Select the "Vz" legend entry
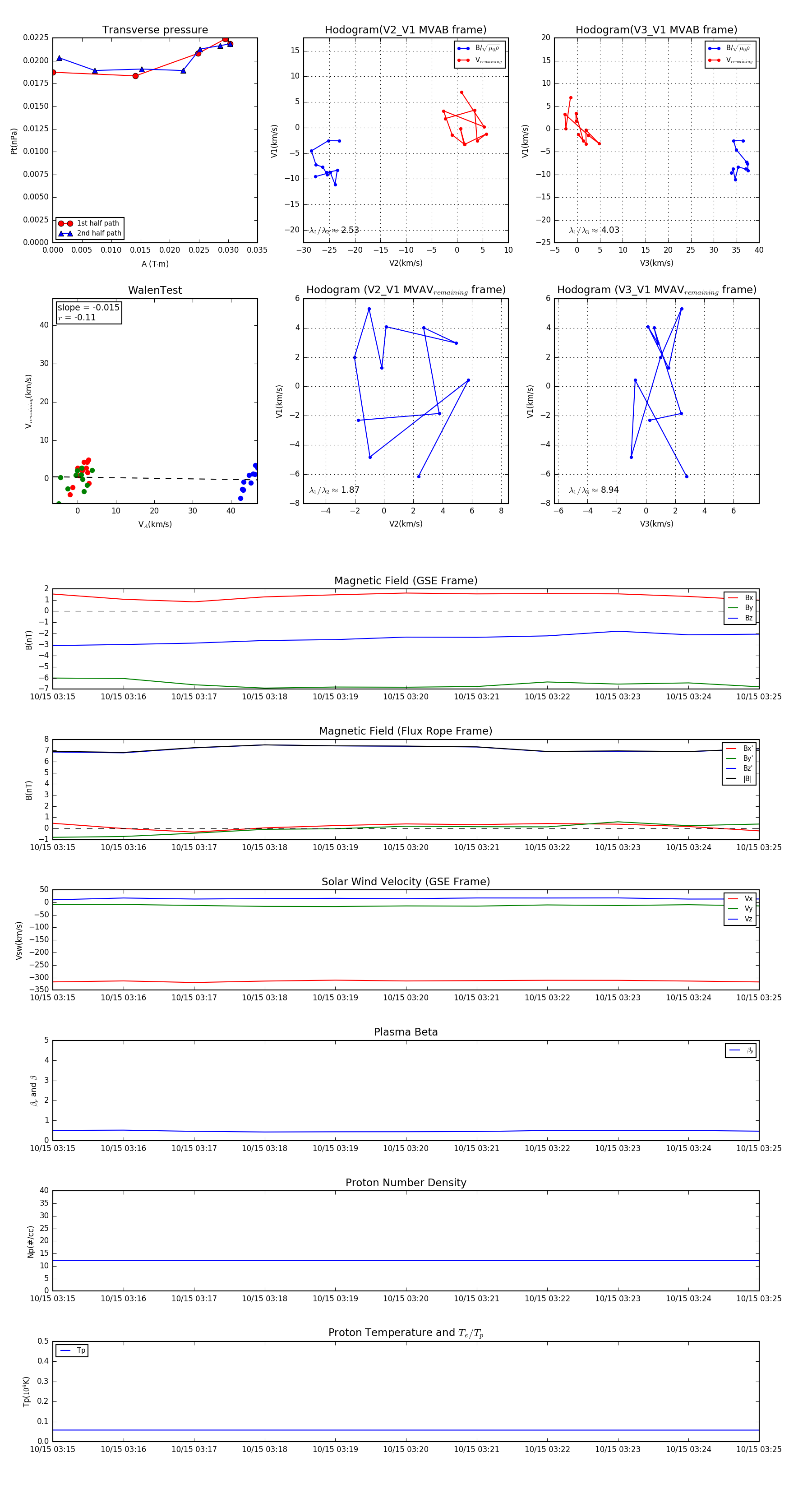The image size is (812, 1489). pos(740,919)
